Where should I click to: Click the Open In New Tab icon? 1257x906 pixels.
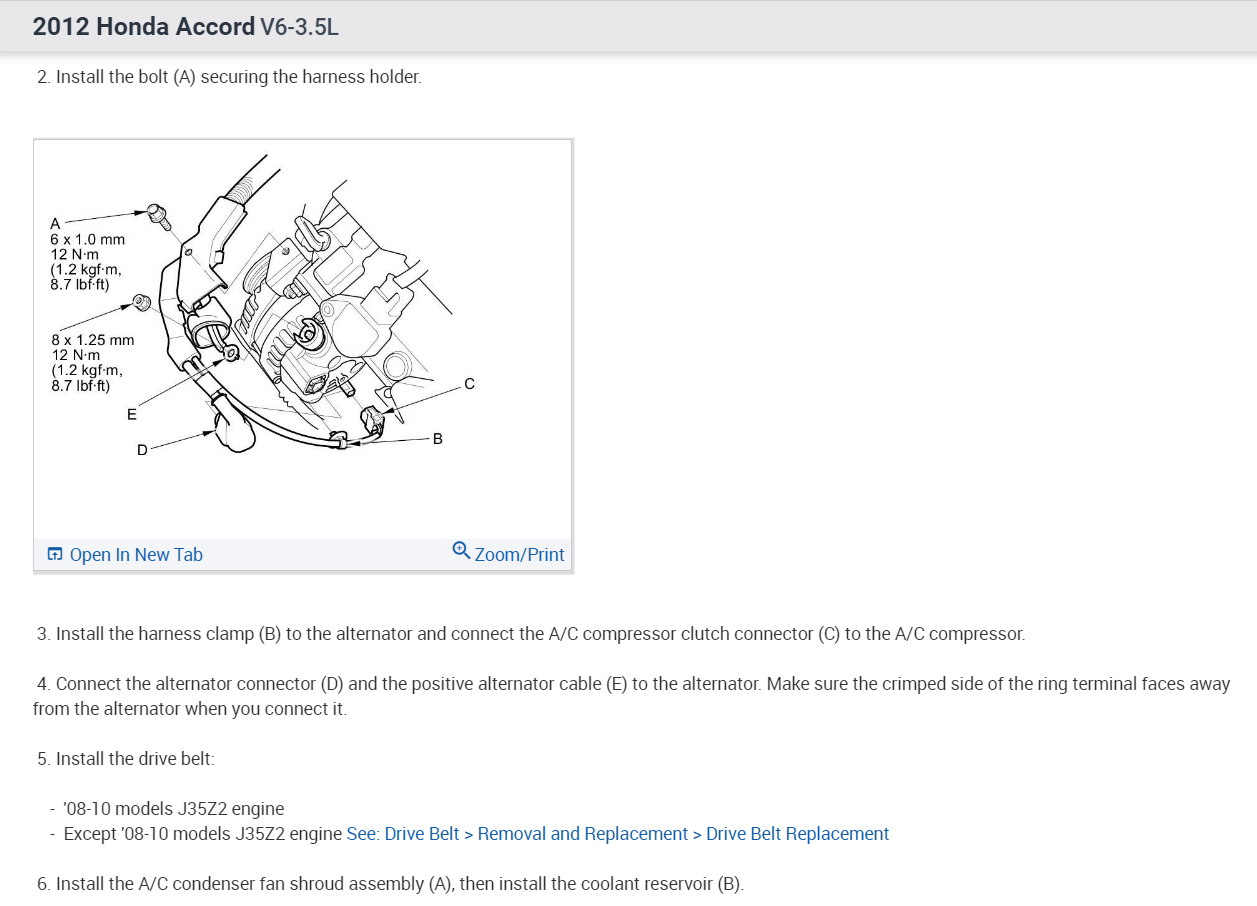[55, 555]
